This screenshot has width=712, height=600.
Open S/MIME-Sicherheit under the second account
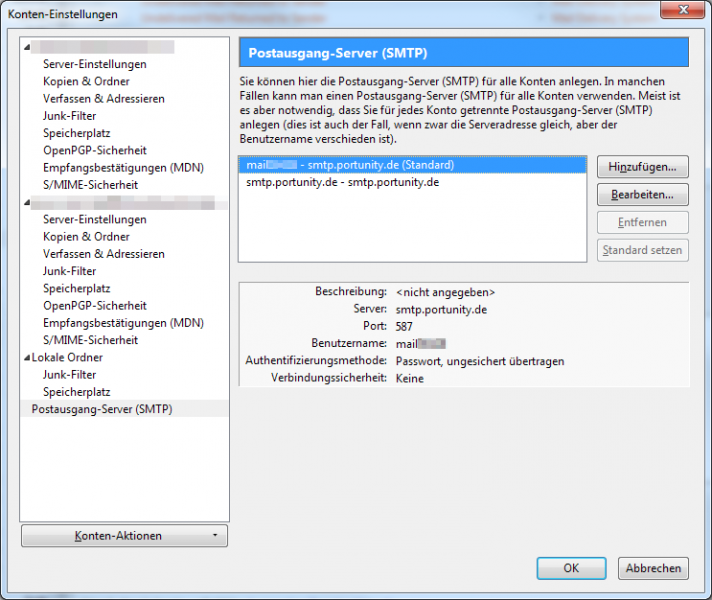(x=90, y=340)
